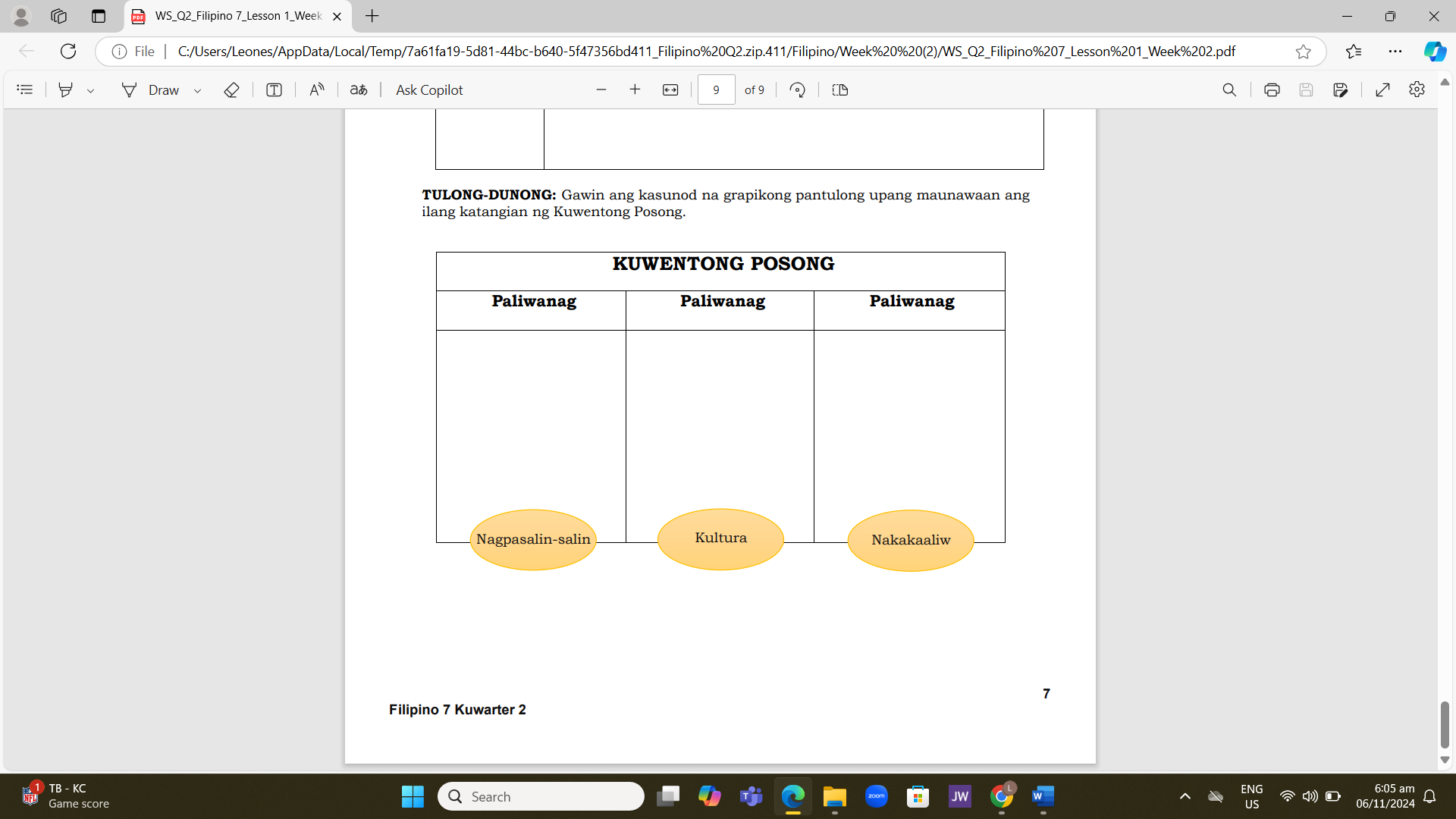Open the tab actions menu
The width and height of the screenshot is (1456, 819).
click(99, 16)
